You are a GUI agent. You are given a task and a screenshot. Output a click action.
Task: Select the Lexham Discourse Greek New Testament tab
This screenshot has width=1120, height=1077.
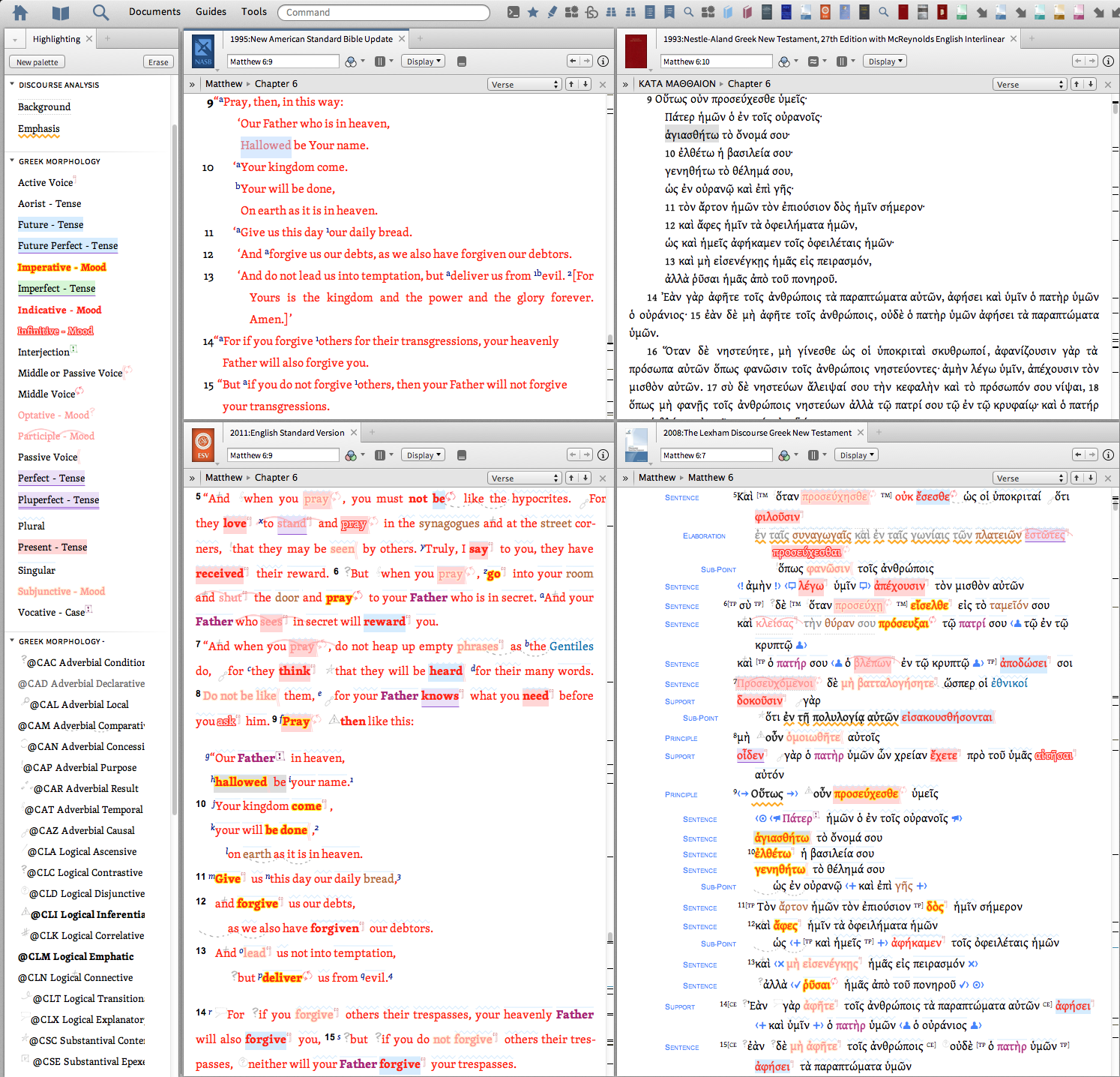[x=757, y=433]
